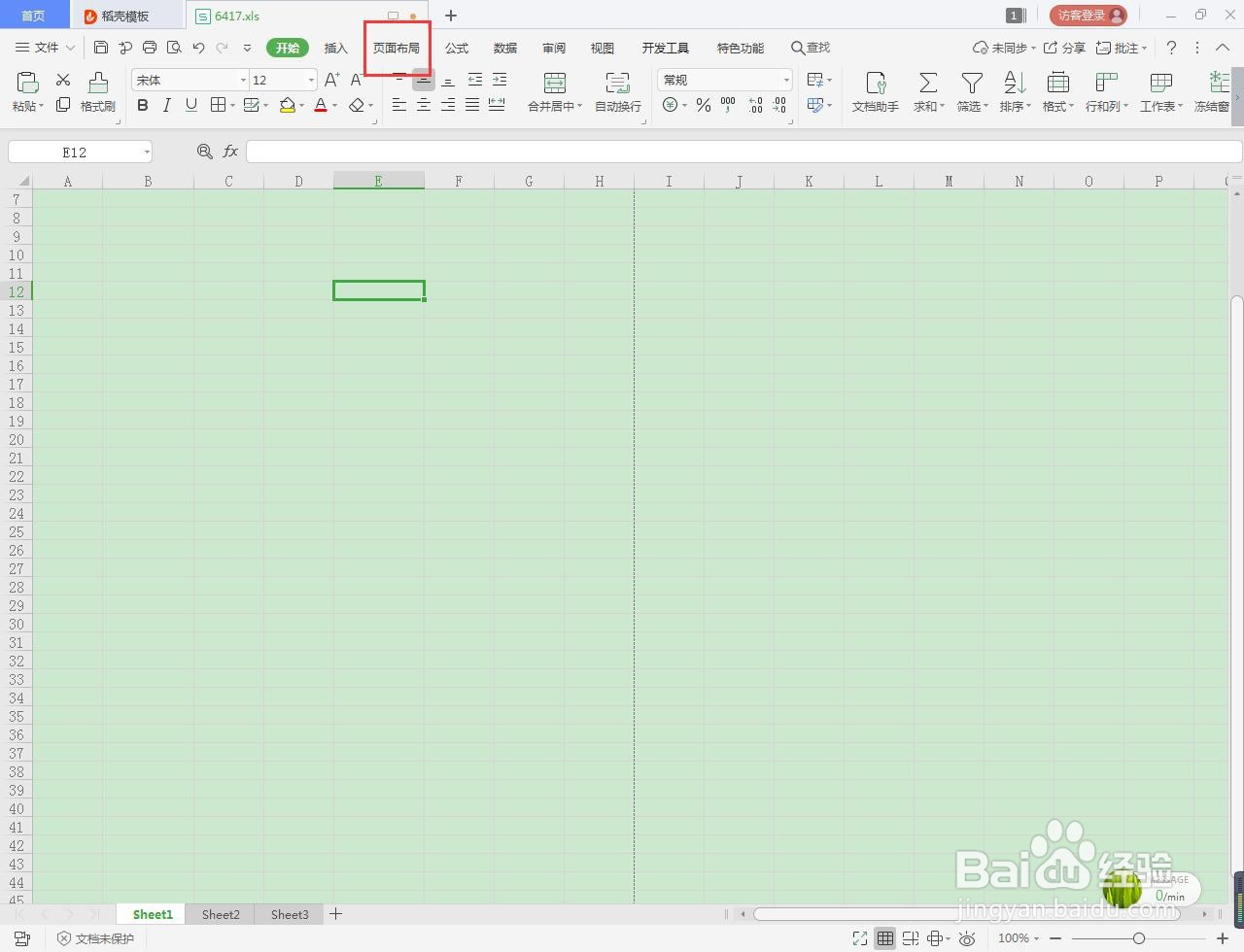Open the Page Layout (页面布局) tab

pos(397,48)
